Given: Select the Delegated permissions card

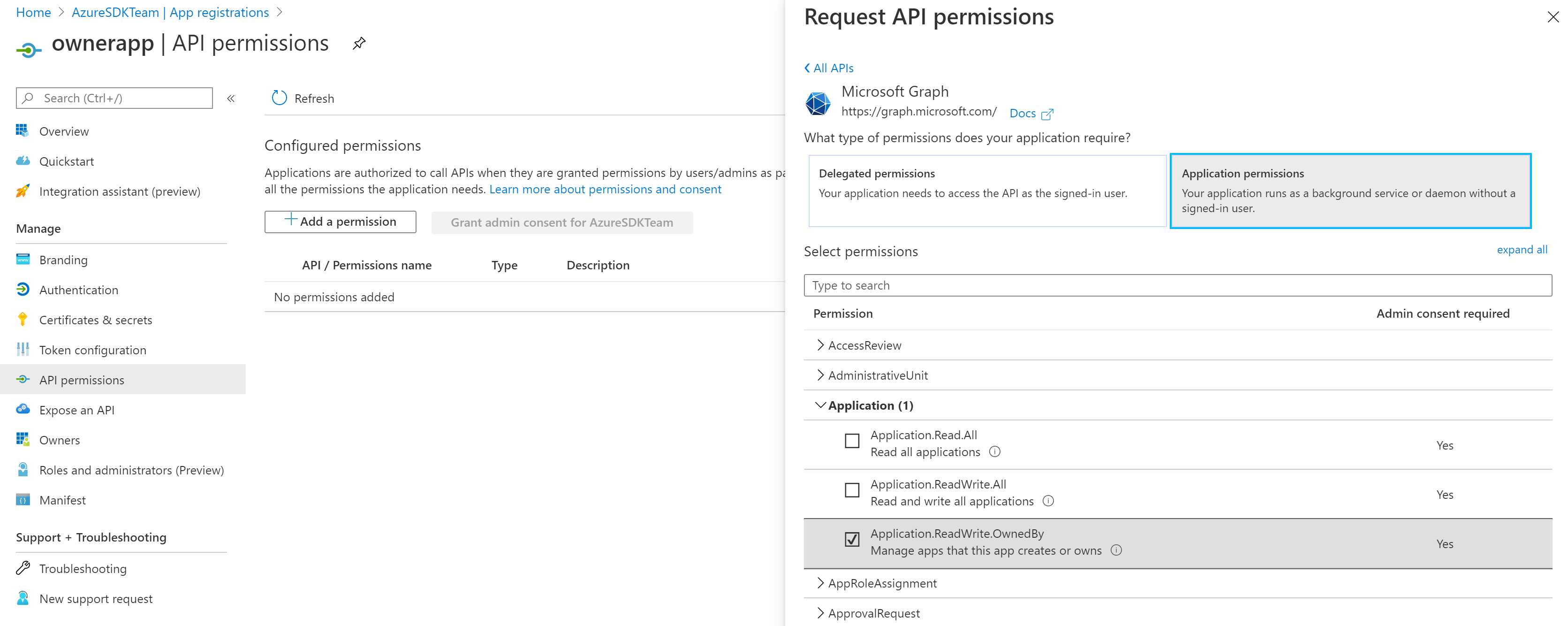Looking at the screenshot, I should (987, 191).
